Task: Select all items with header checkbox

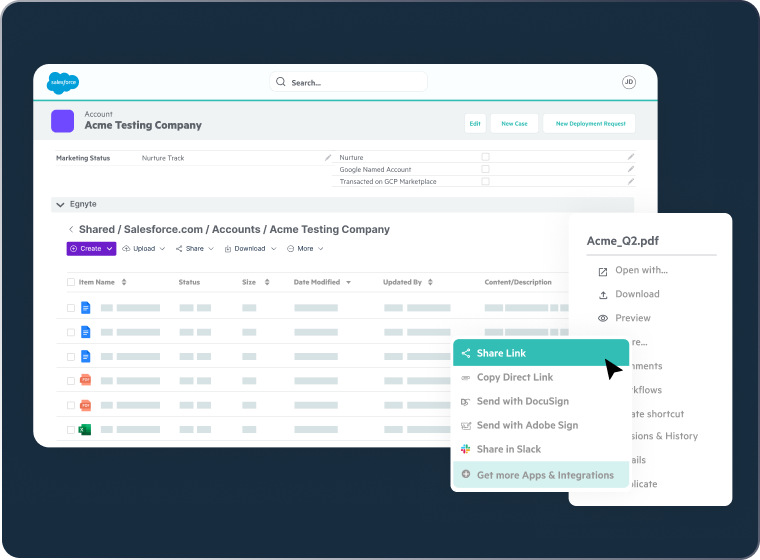Action: [x=71, y=282]
